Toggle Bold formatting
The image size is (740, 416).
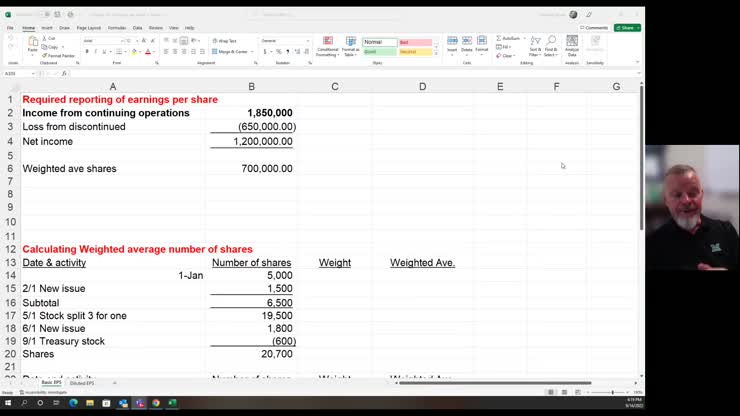[85, 52]
